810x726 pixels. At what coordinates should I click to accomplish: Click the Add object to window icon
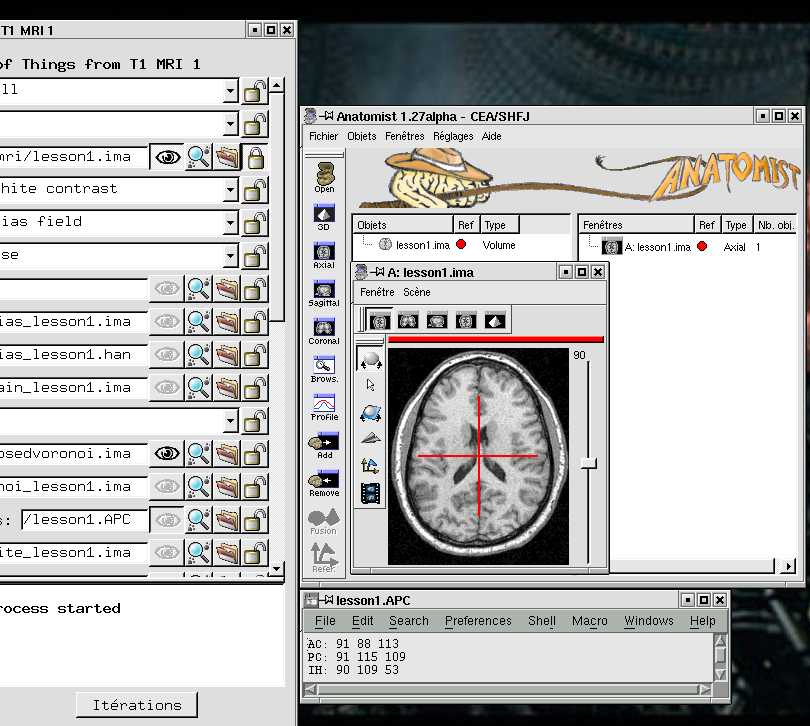(324, 442)
